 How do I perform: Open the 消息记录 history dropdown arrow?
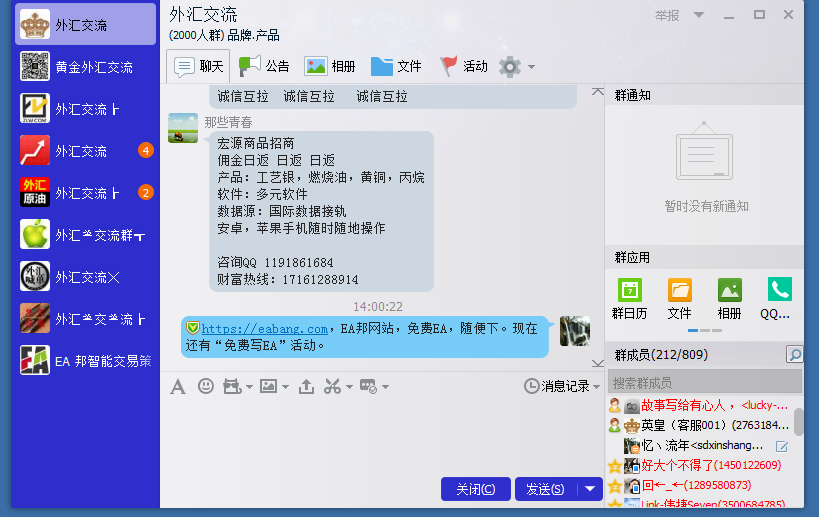[x=596, y=387]
